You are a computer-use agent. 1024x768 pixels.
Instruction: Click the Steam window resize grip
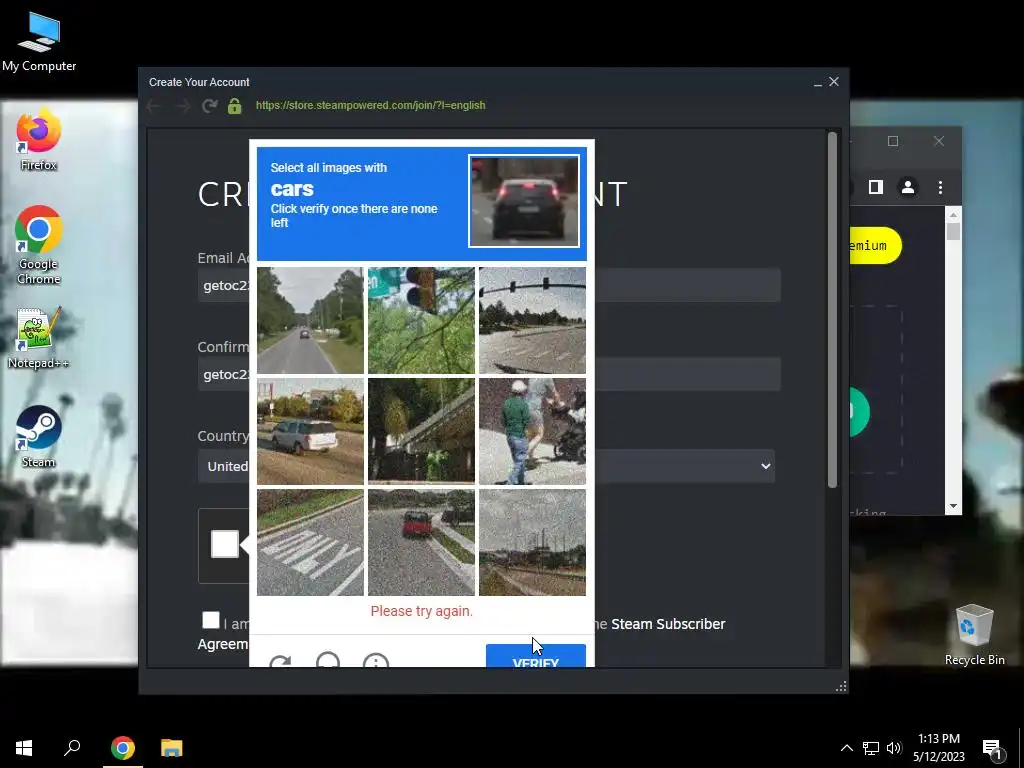[x=841, y=686]
